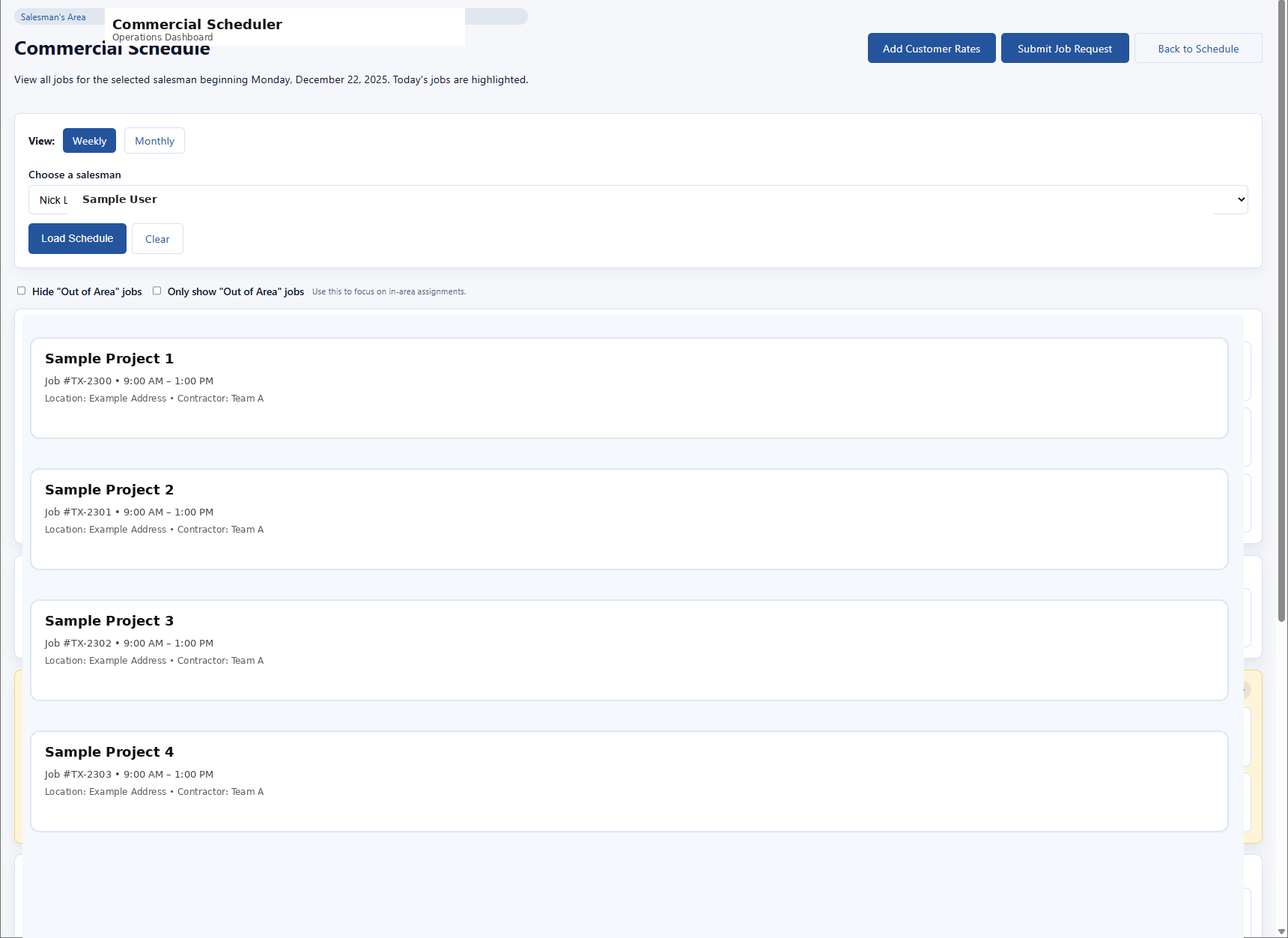Image resolution: width=1288 pixels, height=938 pixels.
Task: Navigate using Back to Schedule
Action: click(x=1198, y=48)
